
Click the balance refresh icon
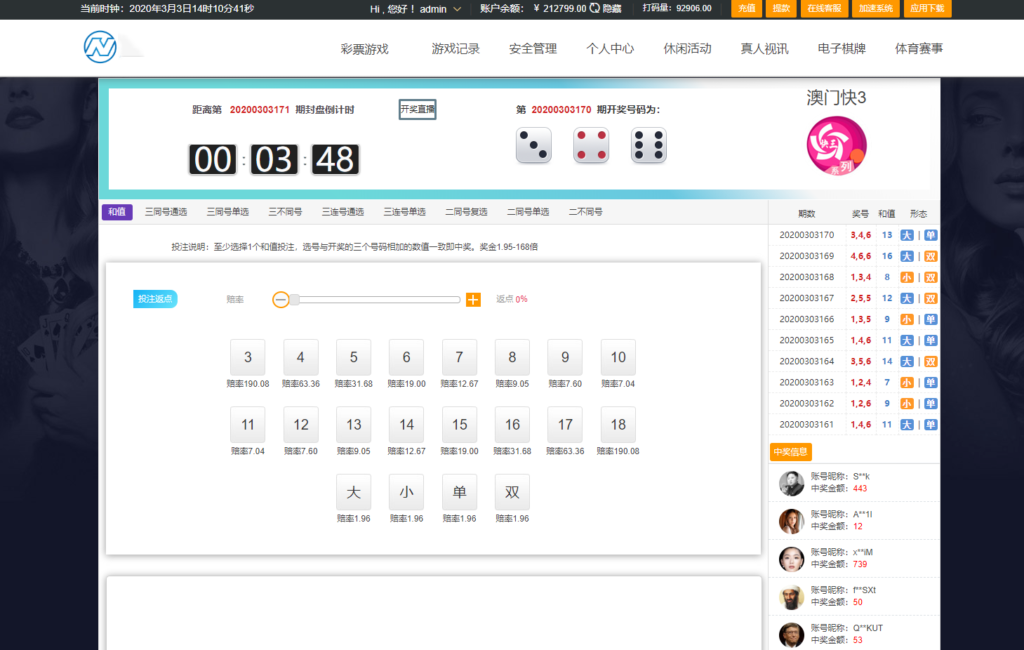coord(595,8)
